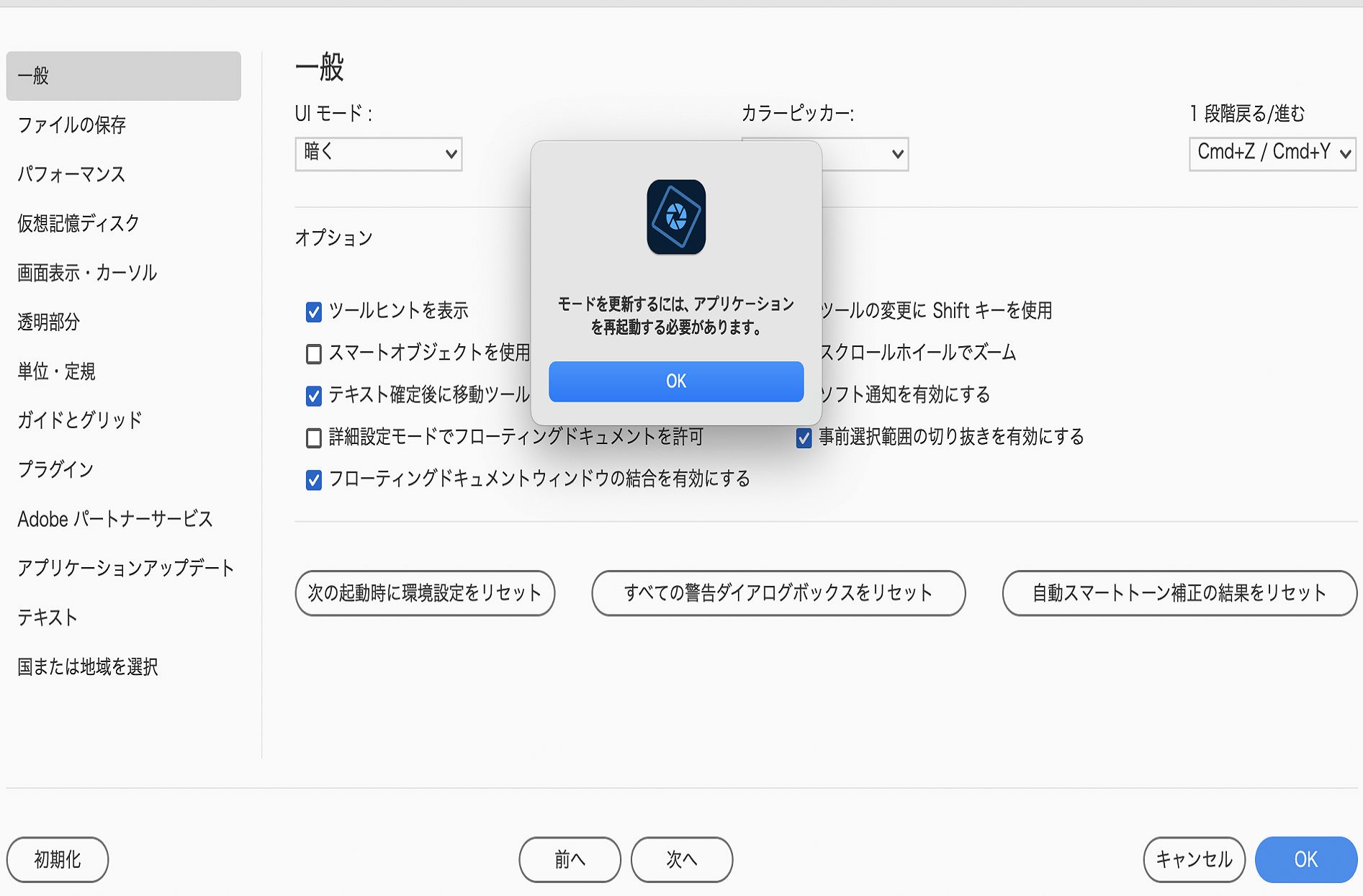
Task: Go to next page with 次へ
Action: click(x=682, y=859)
